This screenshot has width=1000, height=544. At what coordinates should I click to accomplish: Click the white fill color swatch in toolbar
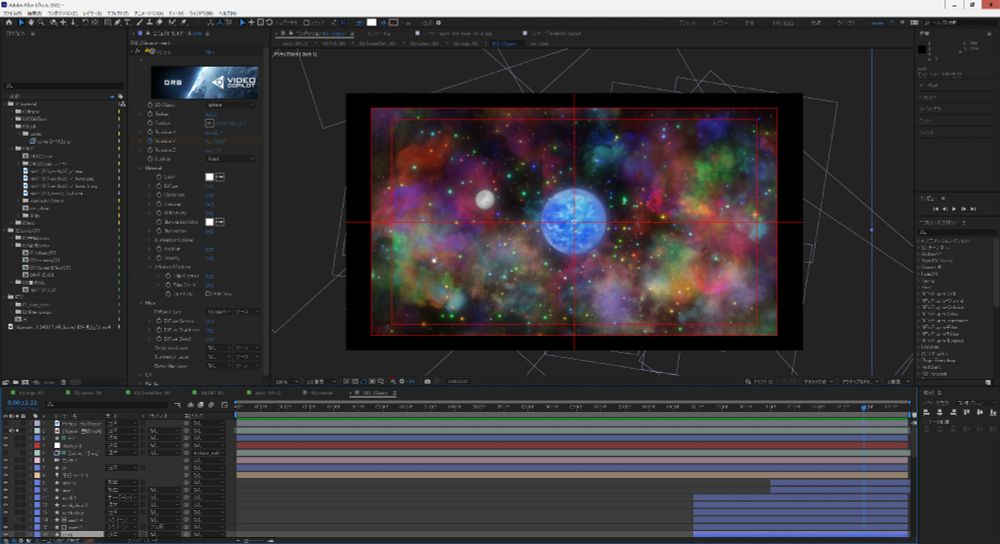(x=372, y=22)
